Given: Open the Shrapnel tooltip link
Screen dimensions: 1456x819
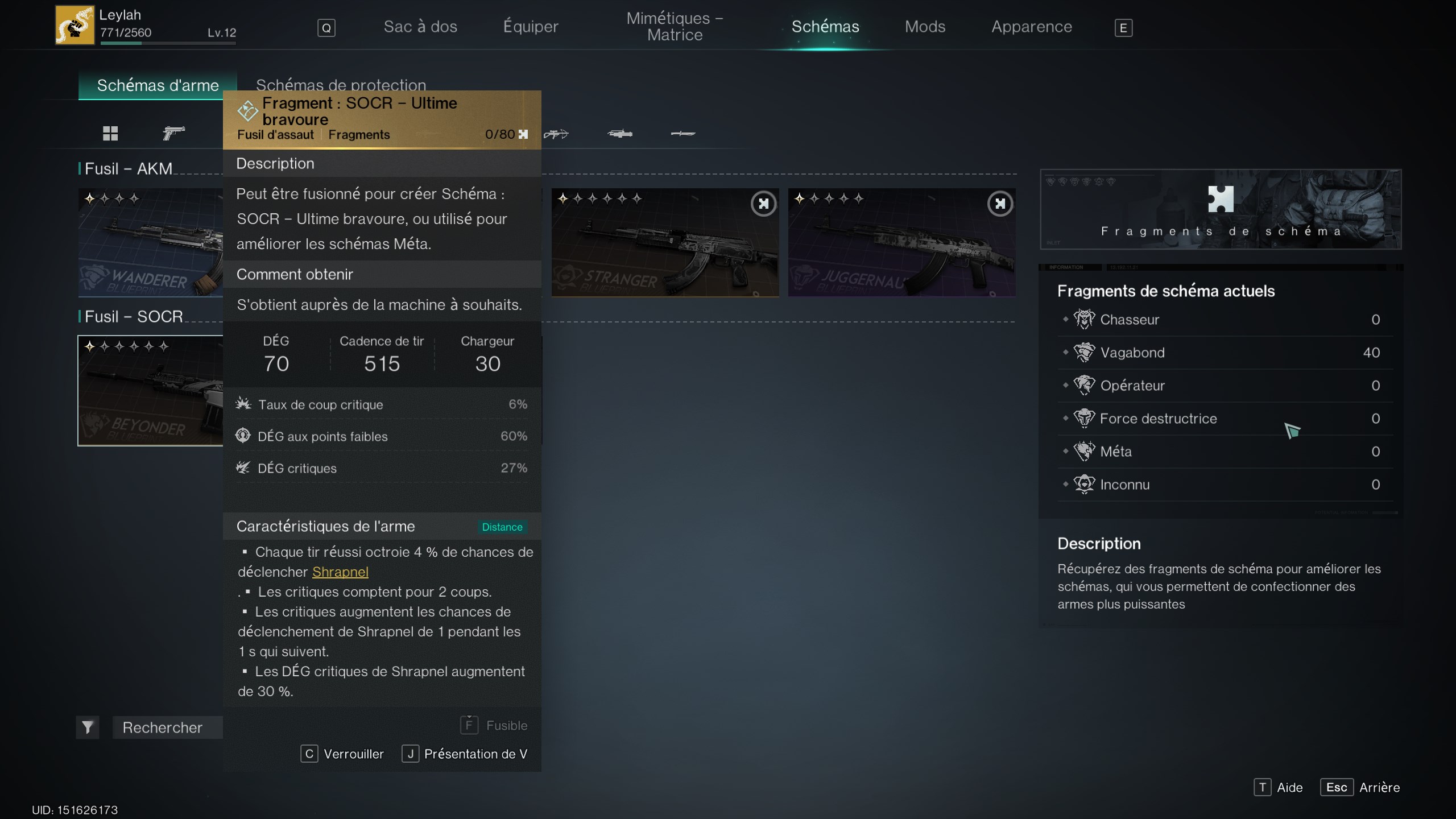Looking at the screenshot, I should [x=340, y=572].
